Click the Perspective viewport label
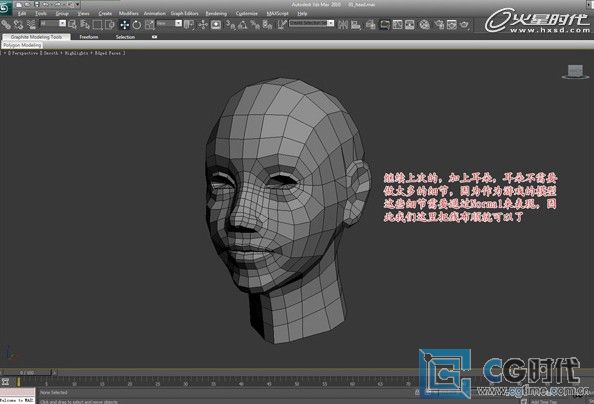The image size is (594, 404). (x=25, y=53)
